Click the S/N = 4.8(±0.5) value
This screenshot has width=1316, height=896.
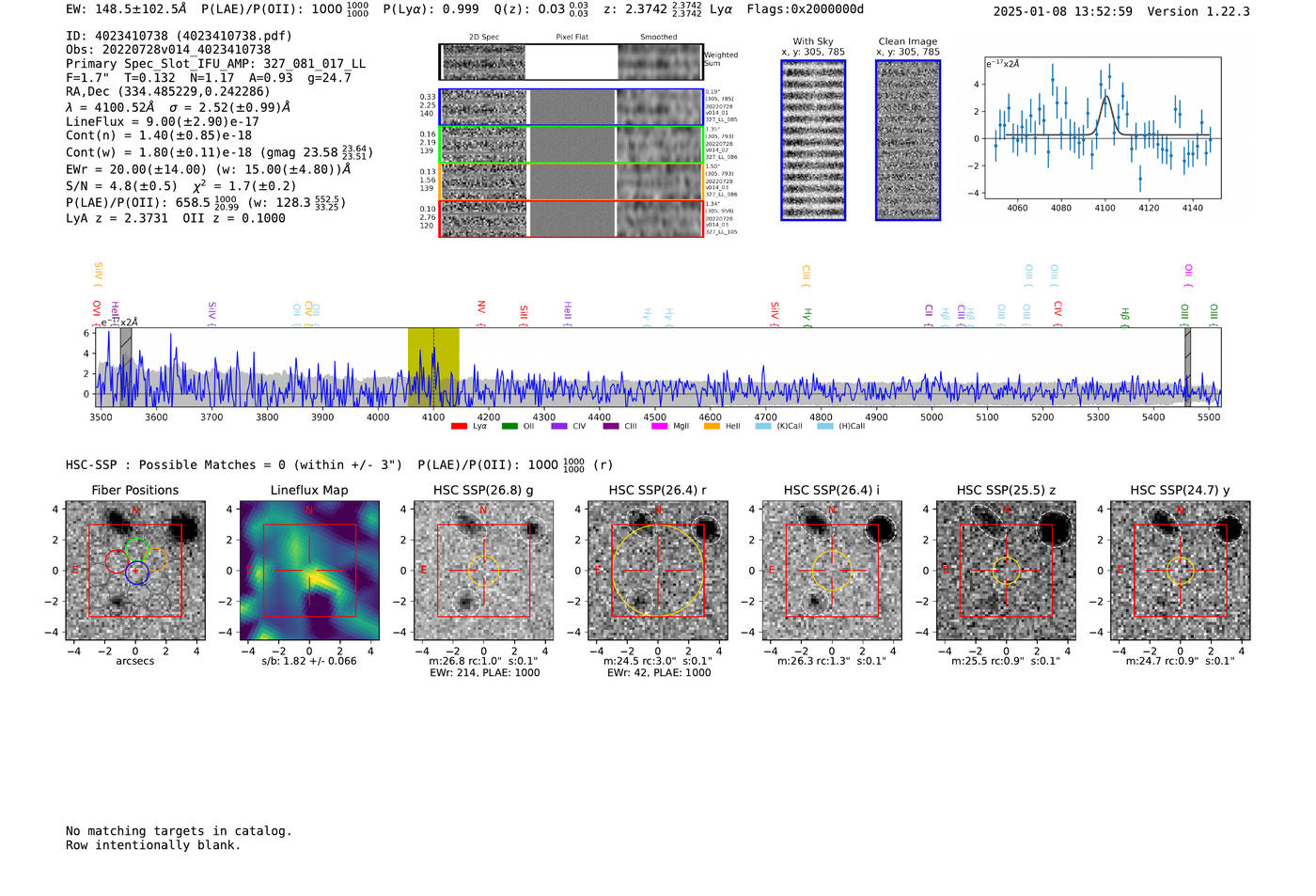tap(121, 186)
